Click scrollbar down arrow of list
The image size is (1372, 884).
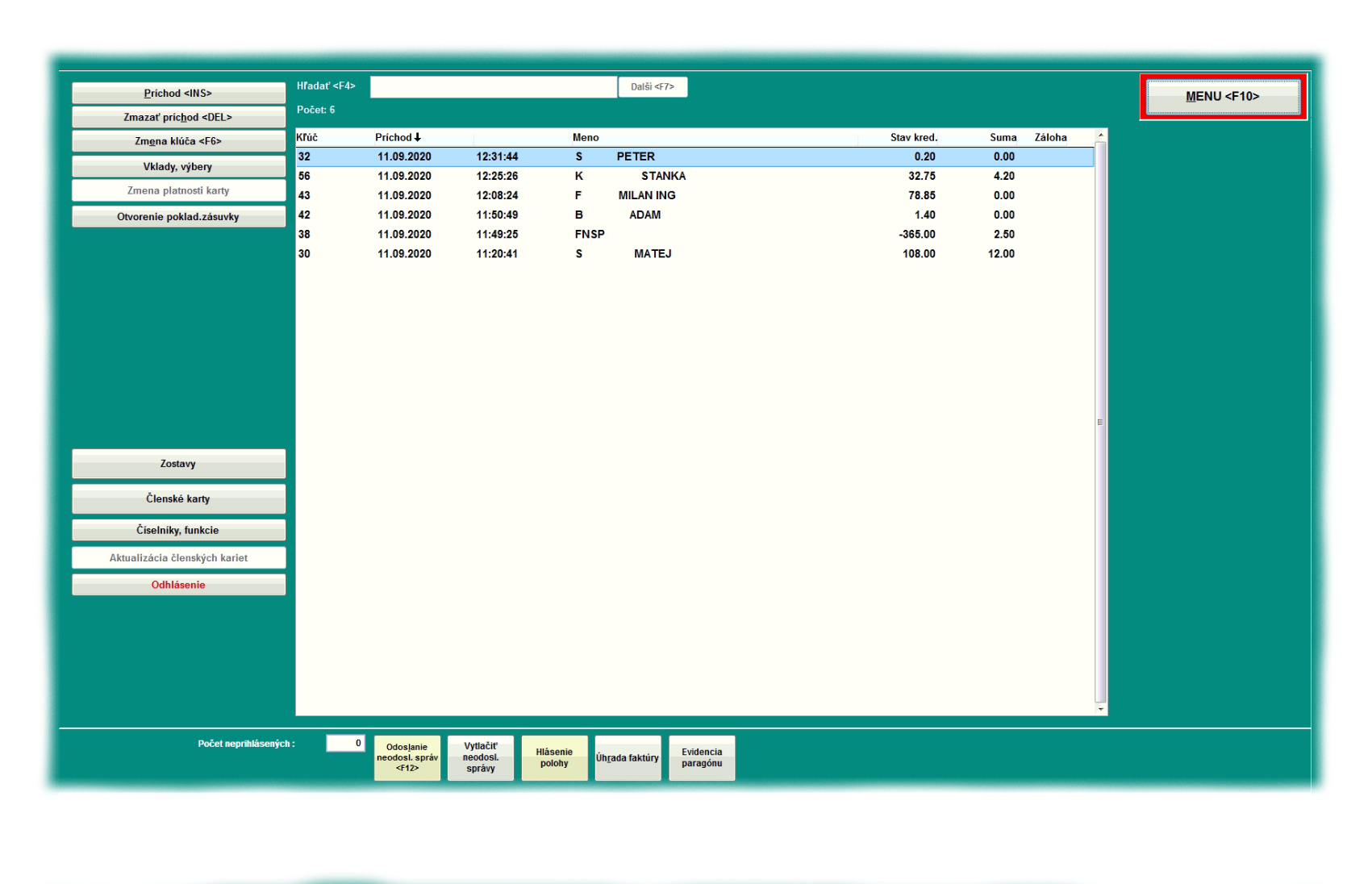[1101, 709]
